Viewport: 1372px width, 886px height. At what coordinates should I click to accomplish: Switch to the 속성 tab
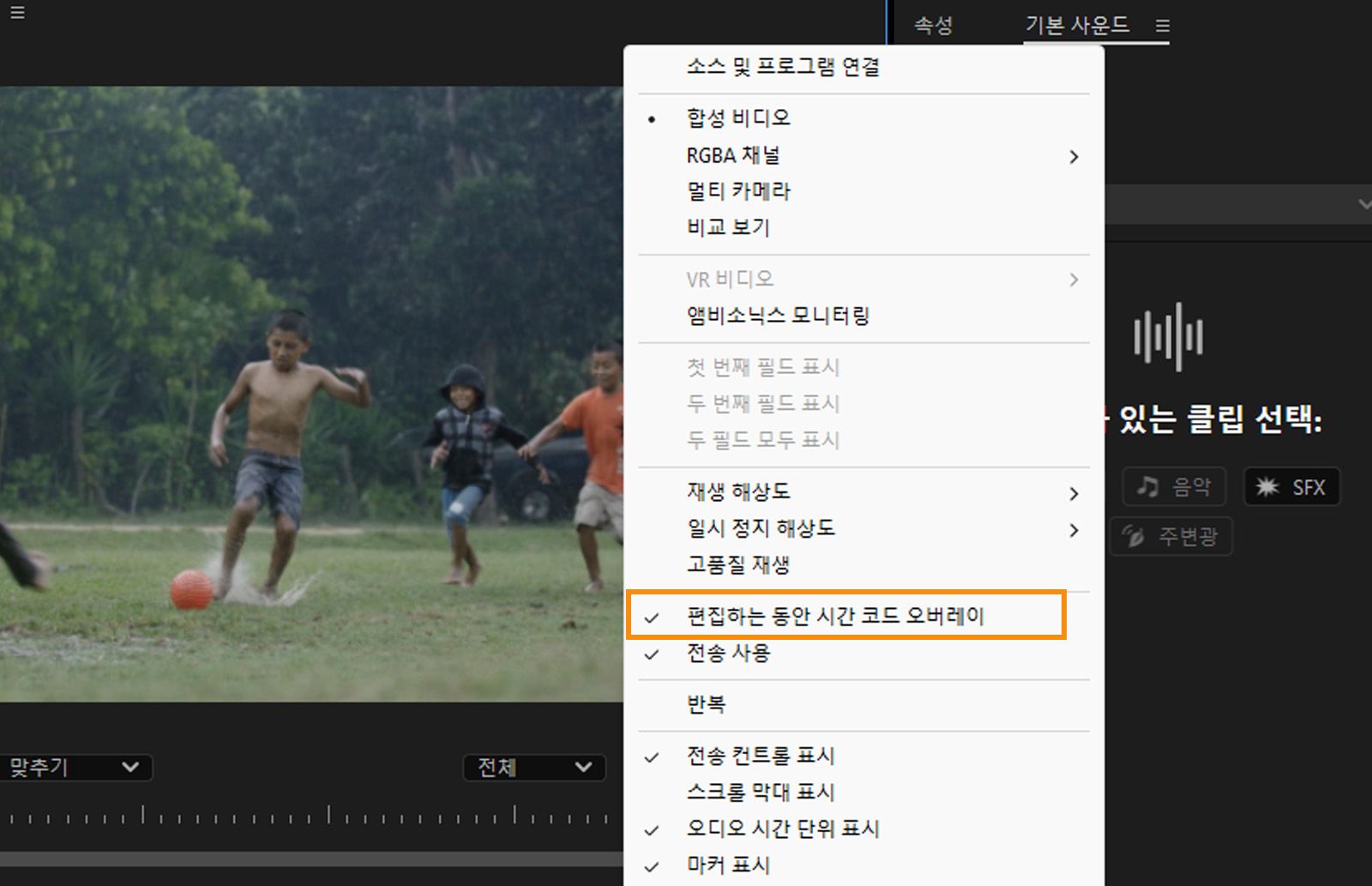[x=934, y=26]
